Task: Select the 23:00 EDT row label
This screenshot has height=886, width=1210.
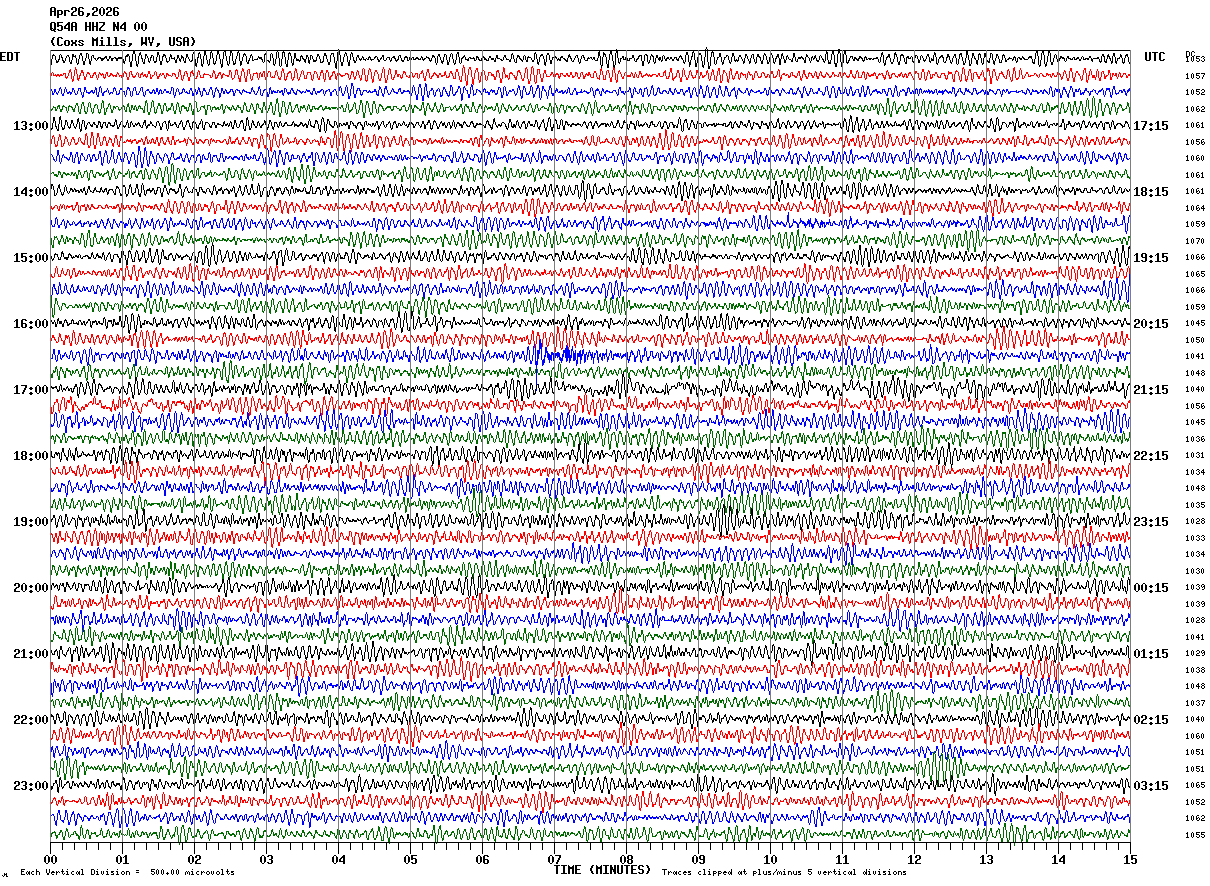Action: click(31, 786)
